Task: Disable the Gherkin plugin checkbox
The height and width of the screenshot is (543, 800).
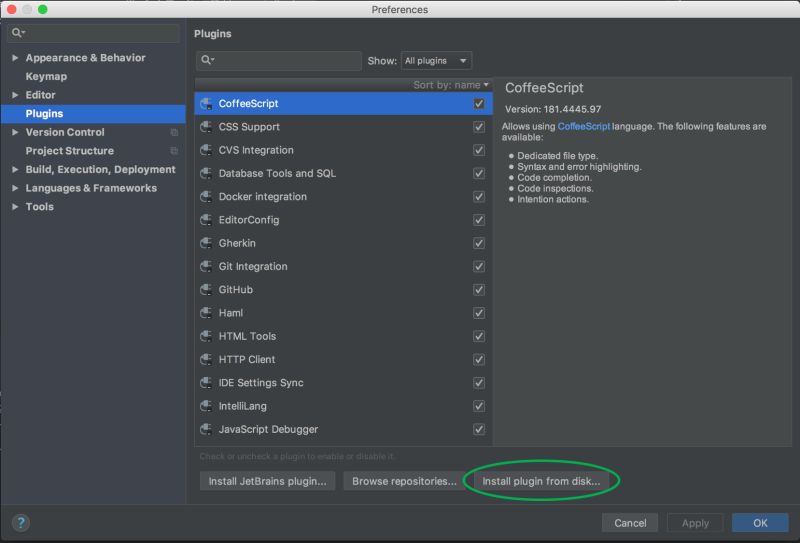Action: (479, 243)
